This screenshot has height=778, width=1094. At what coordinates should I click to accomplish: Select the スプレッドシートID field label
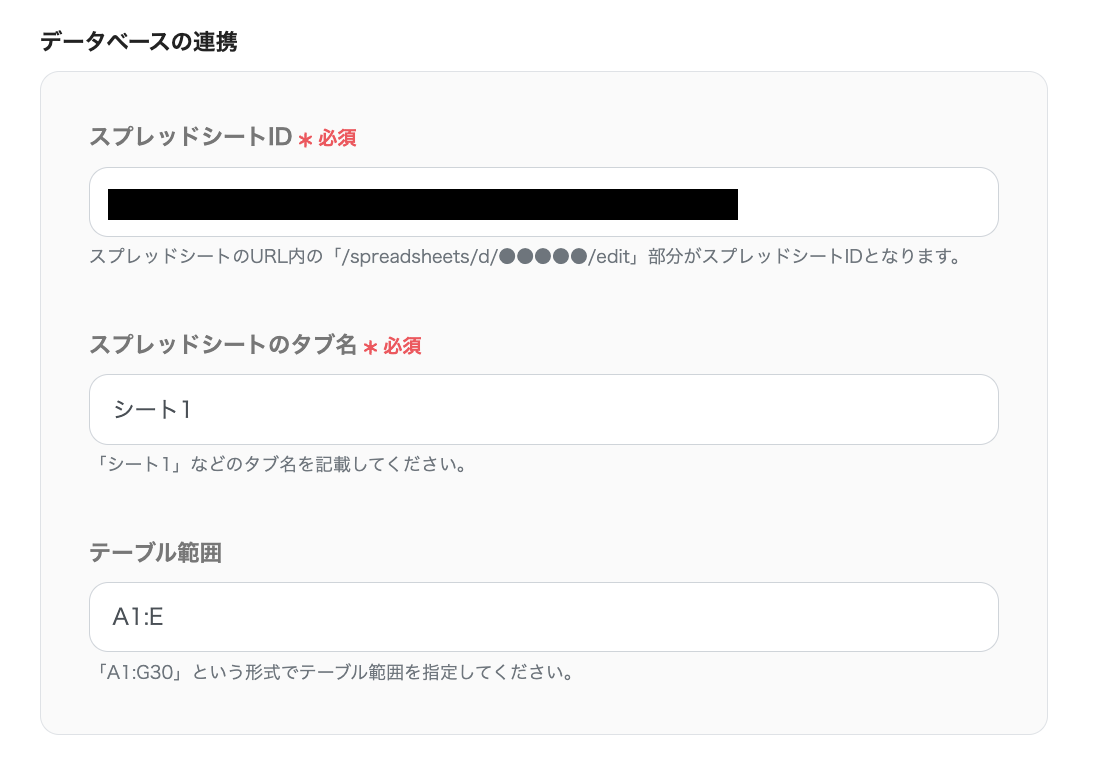point(190,138)
